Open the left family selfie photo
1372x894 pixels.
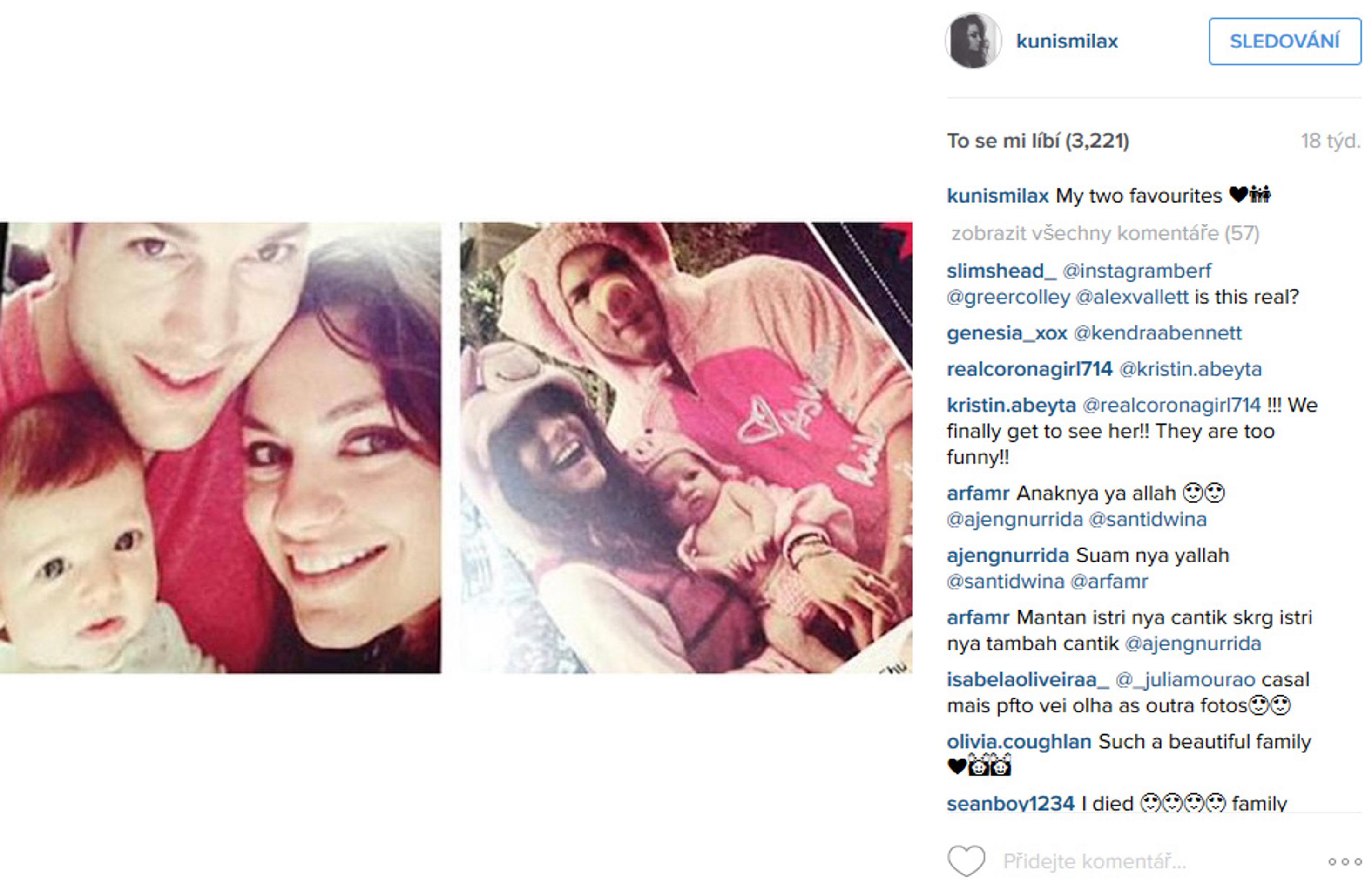[x=220, y=448]
